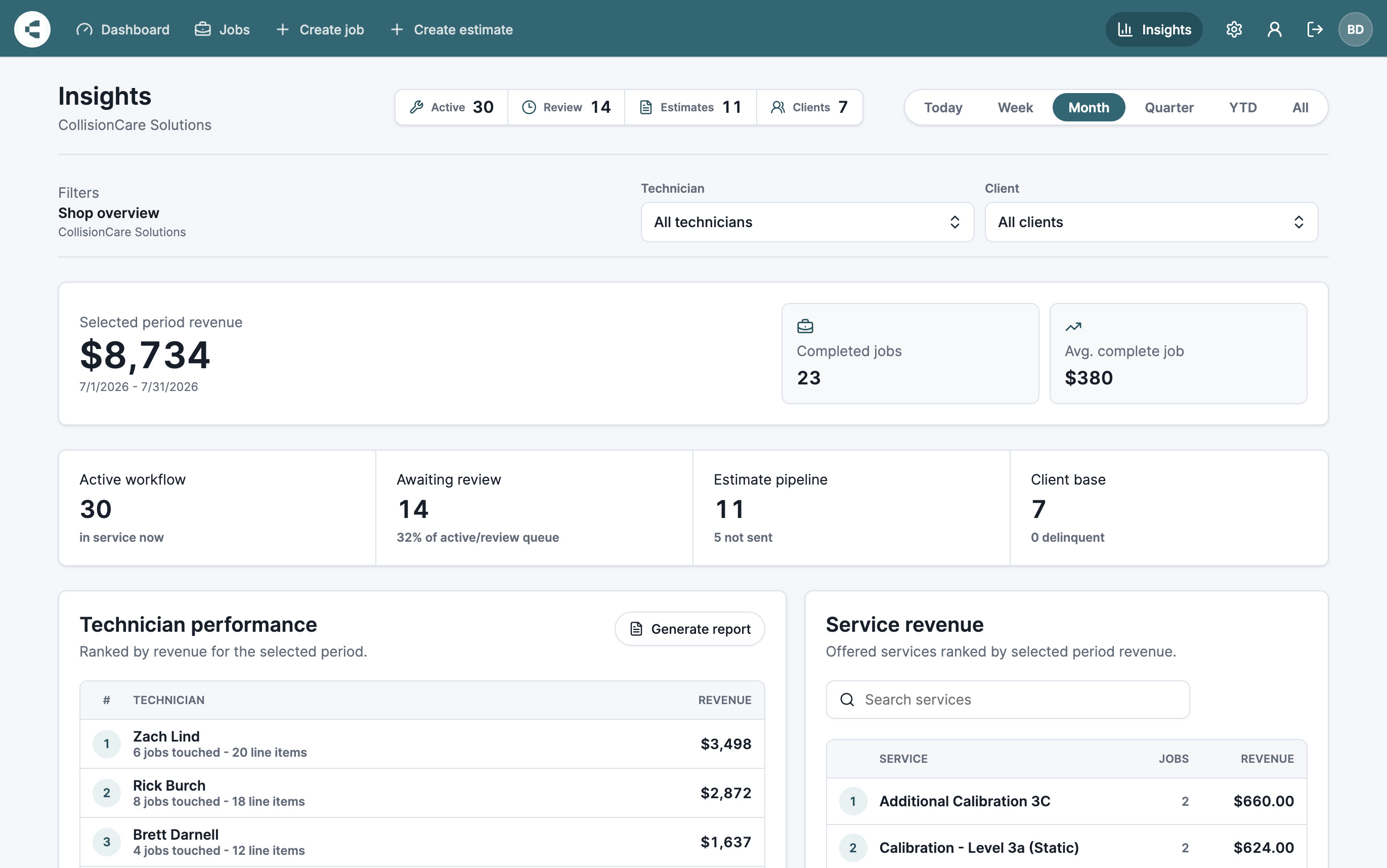The image size is (1387, 868).
Task: Click the Insights bar chart icon
Action: (1125, 29)
